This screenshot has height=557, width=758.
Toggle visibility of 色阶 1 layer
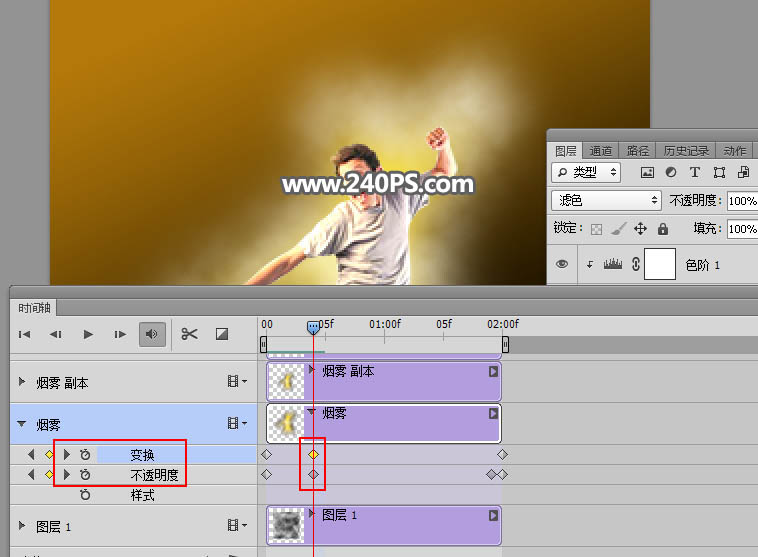pos(562,264)
